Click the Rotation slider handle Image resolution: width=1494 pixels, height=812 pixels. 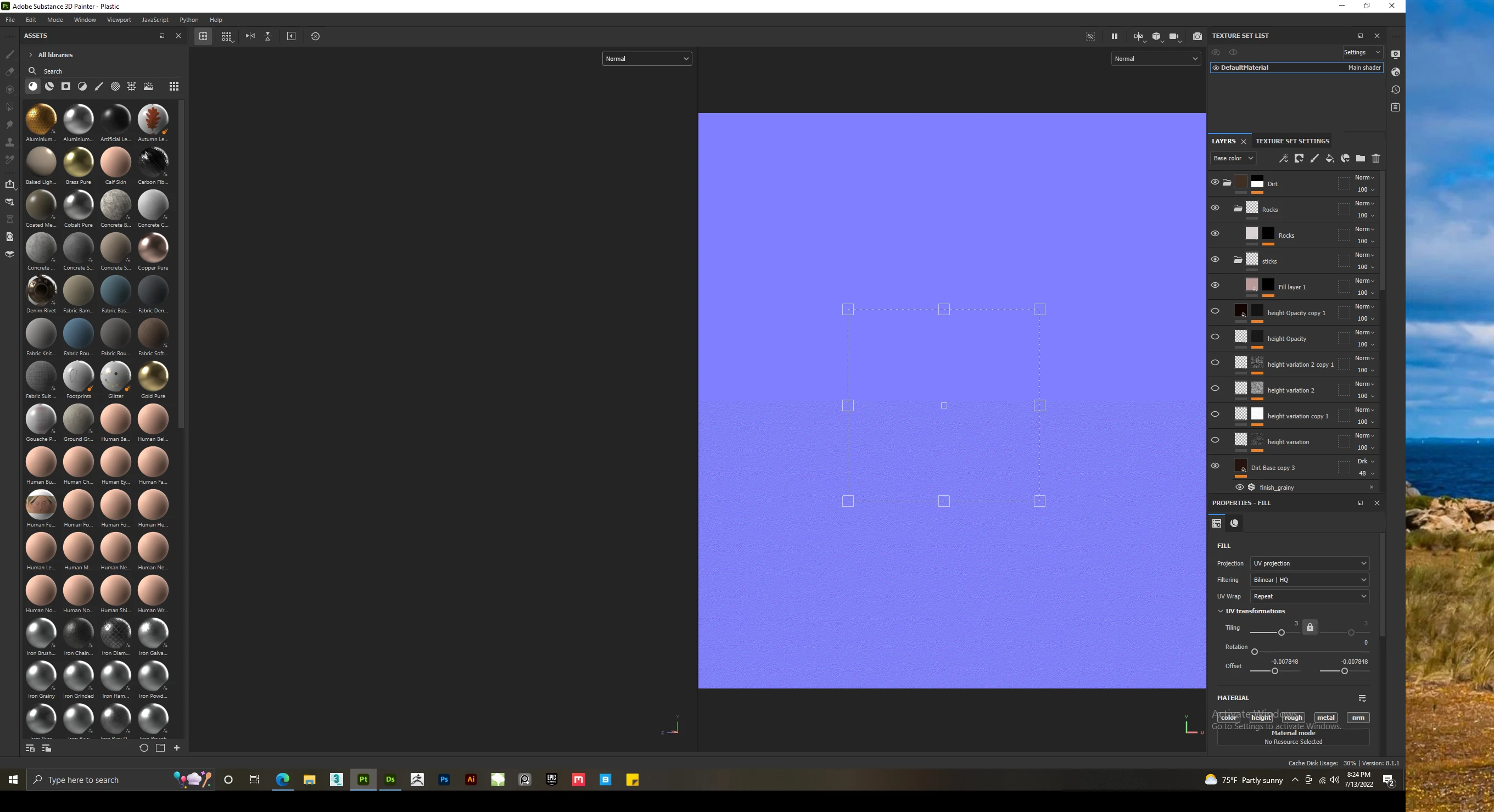[x=1255, y=652]
